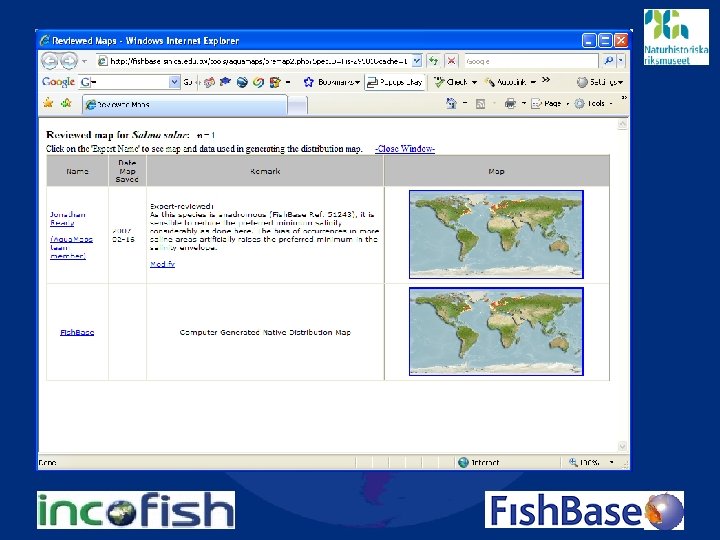Click the red Stop loading icon
The width and height of the screenshot is (720, 540).
[x=451, y=61]
